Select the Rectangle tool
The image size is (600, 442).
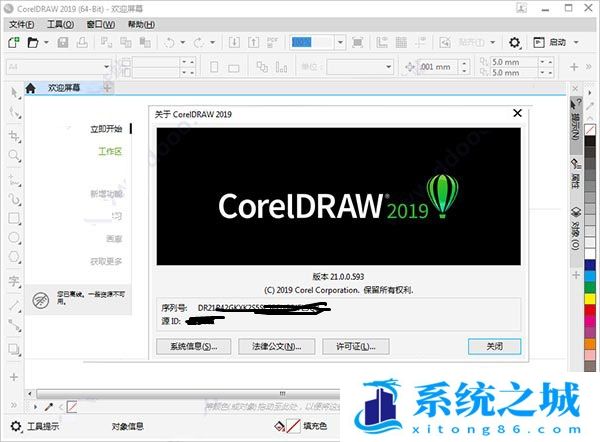coord(15,219)
